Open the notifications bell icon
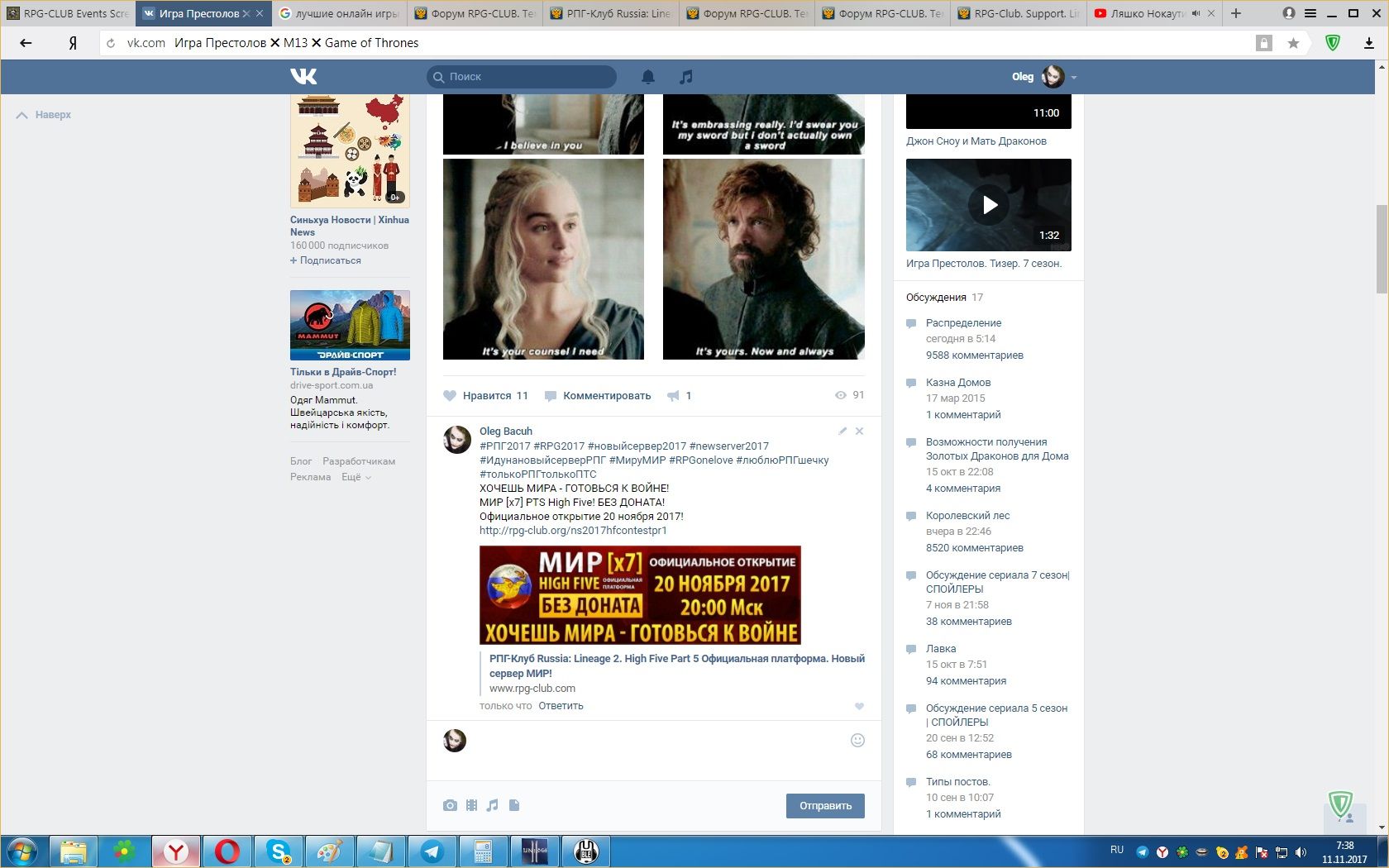This screenshot has width=1389, height=868. (648, 77)
